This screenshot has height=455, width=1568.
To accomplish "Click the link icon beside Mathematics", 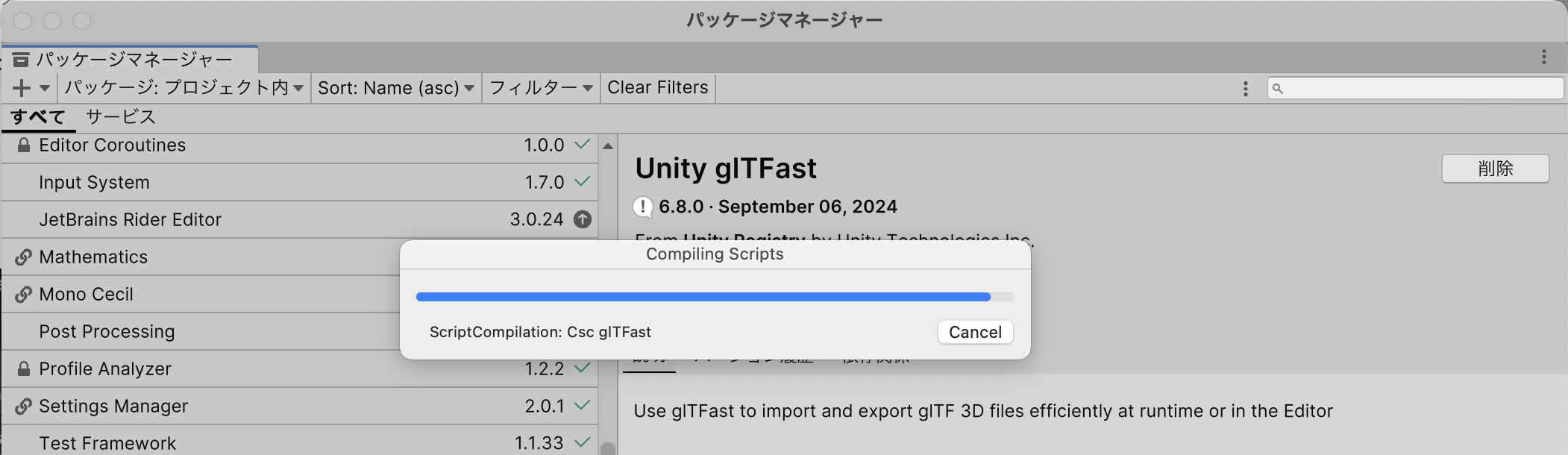I will pos(23,257).
